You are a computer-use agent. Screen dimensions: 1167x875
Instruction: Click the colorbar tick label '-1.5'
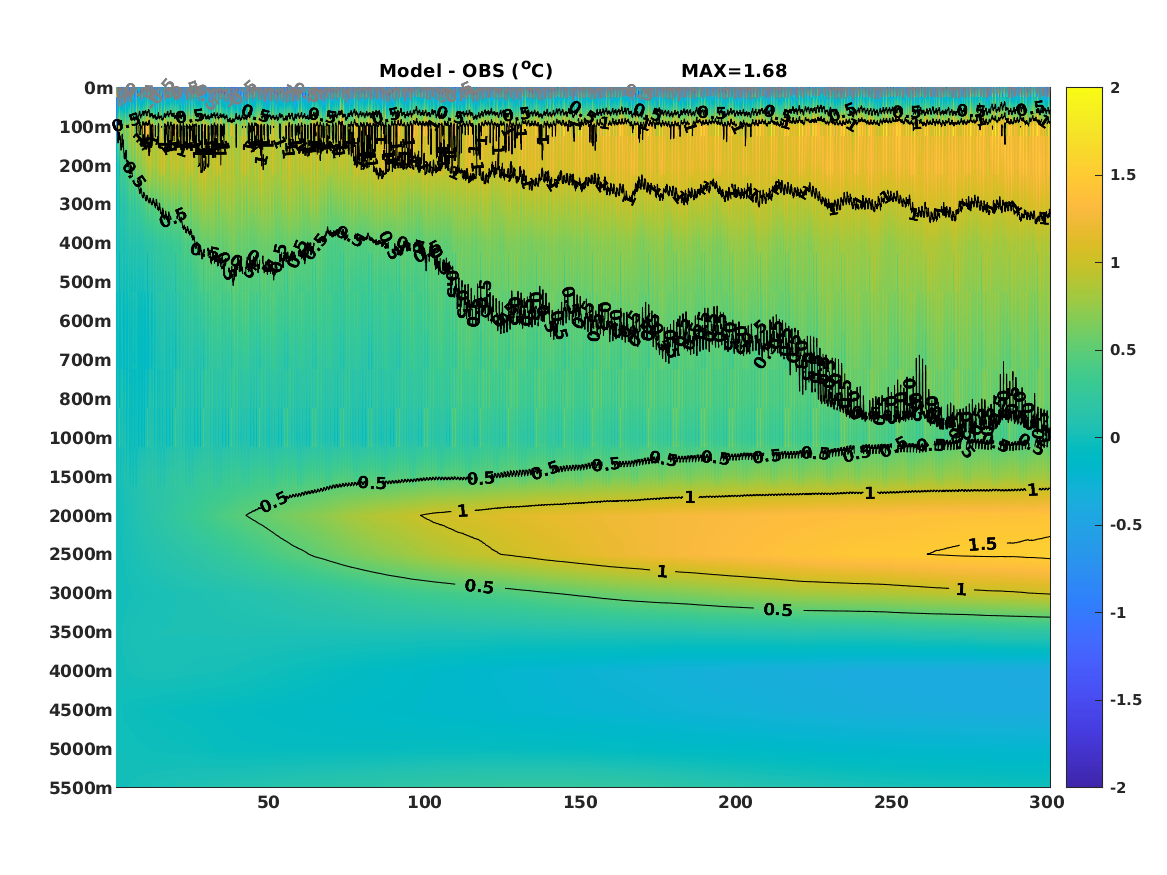[x=1125, y=699]
